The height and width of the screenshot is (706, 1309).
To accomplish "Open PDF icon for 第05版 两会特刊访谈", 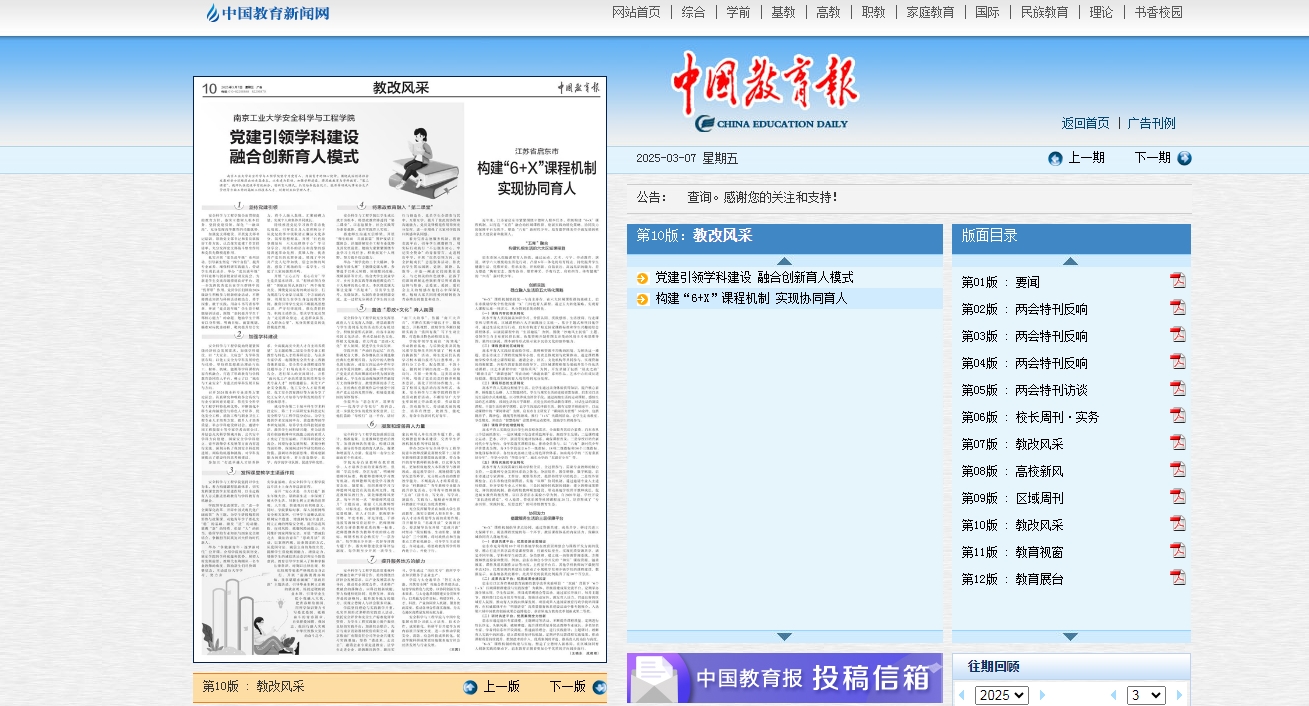I will point(1178,389).
